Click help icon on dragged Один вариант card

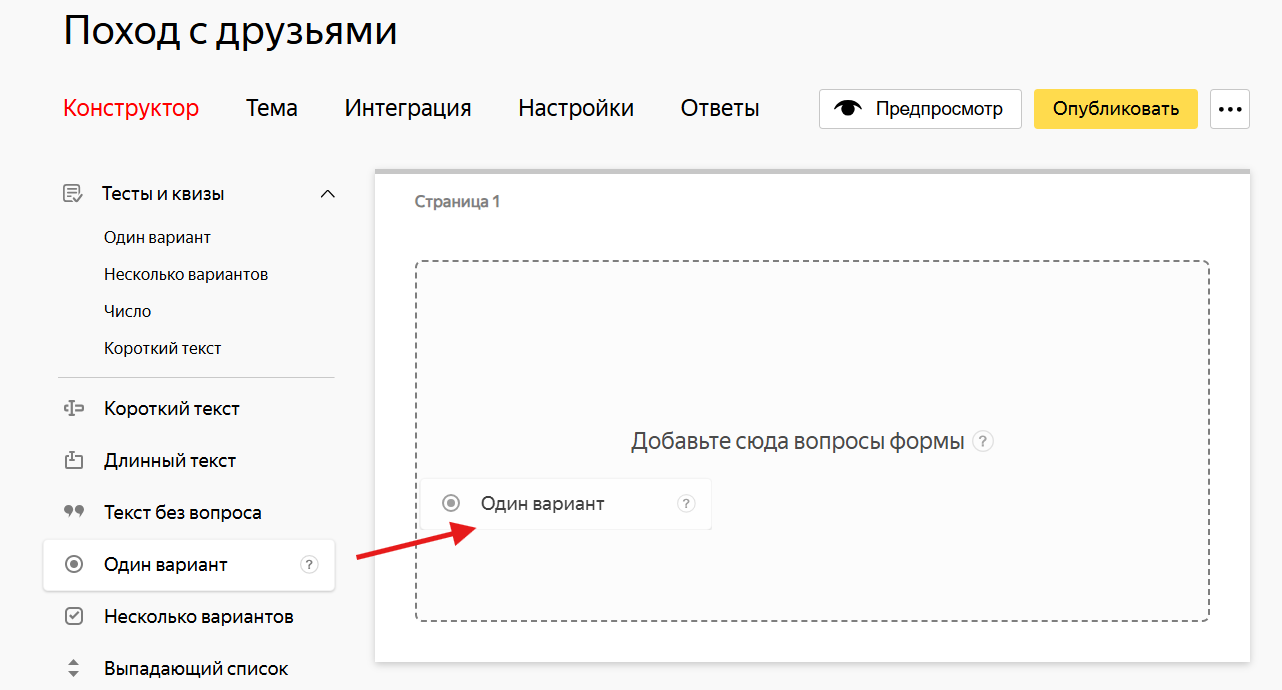(x=686, y=504)
